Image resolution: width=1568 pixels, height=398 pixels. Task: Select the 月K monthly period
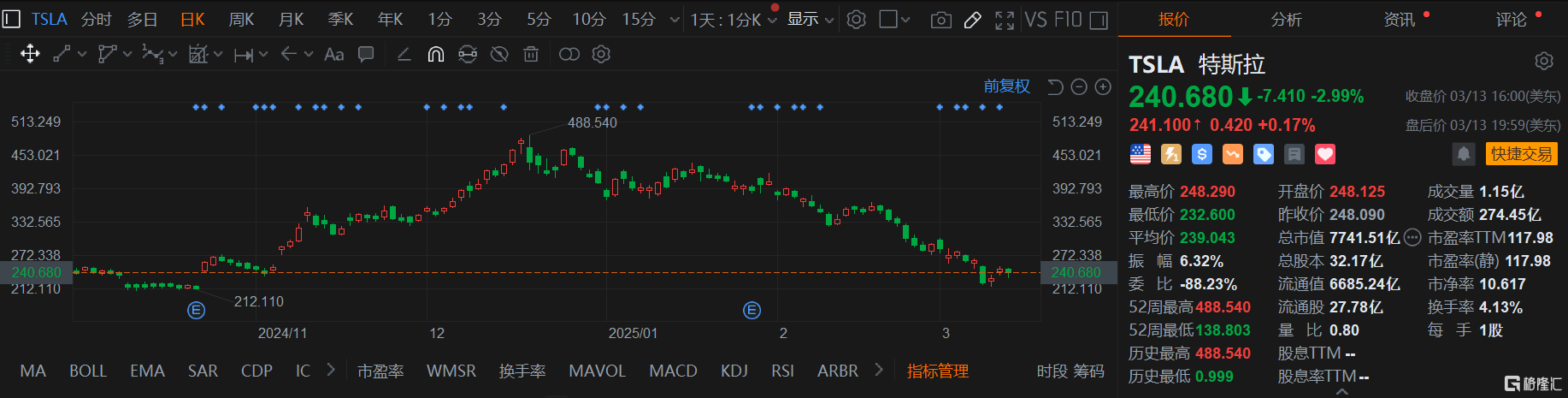292,19
